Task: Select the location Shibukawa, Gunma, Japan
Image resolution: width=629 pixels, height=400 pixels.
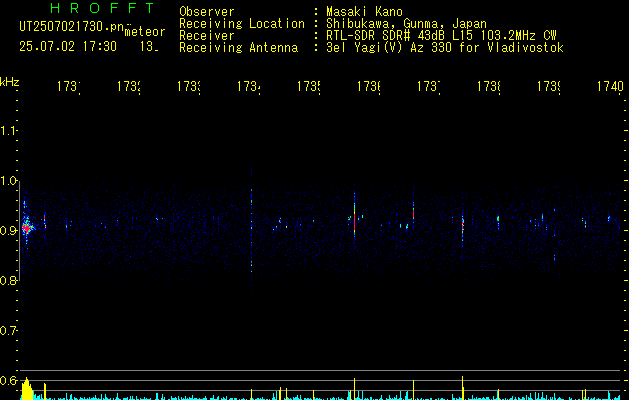Action: pyautogui.click(x=406, y=24)
